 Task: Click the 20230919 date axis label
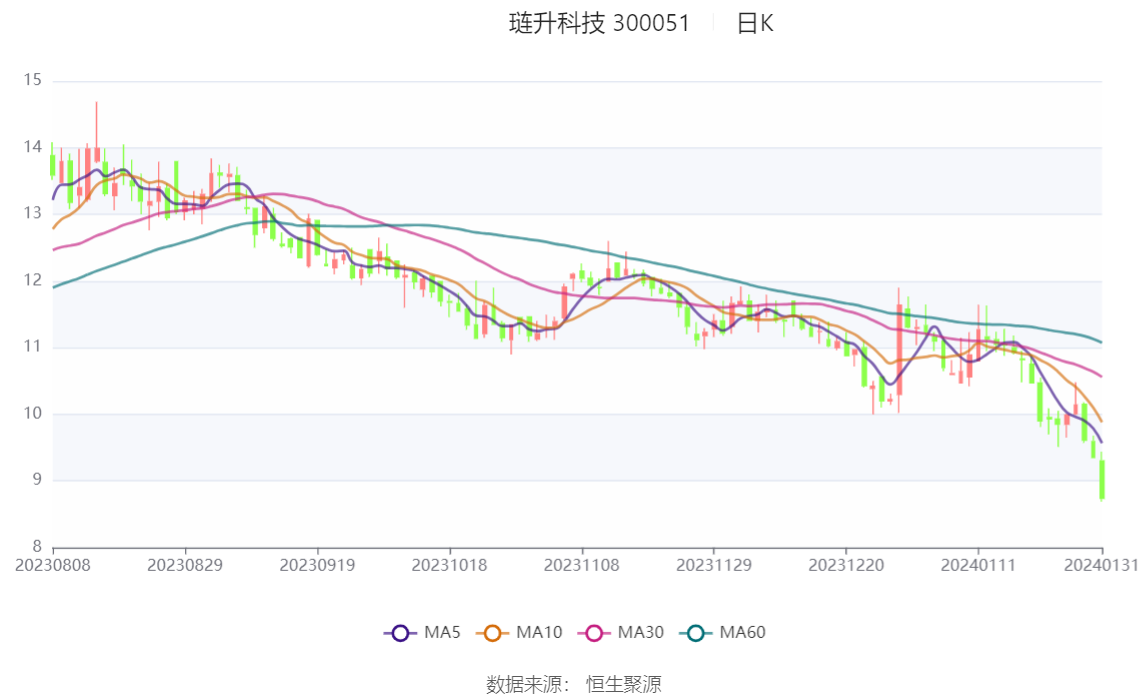[x=317, y=566]
